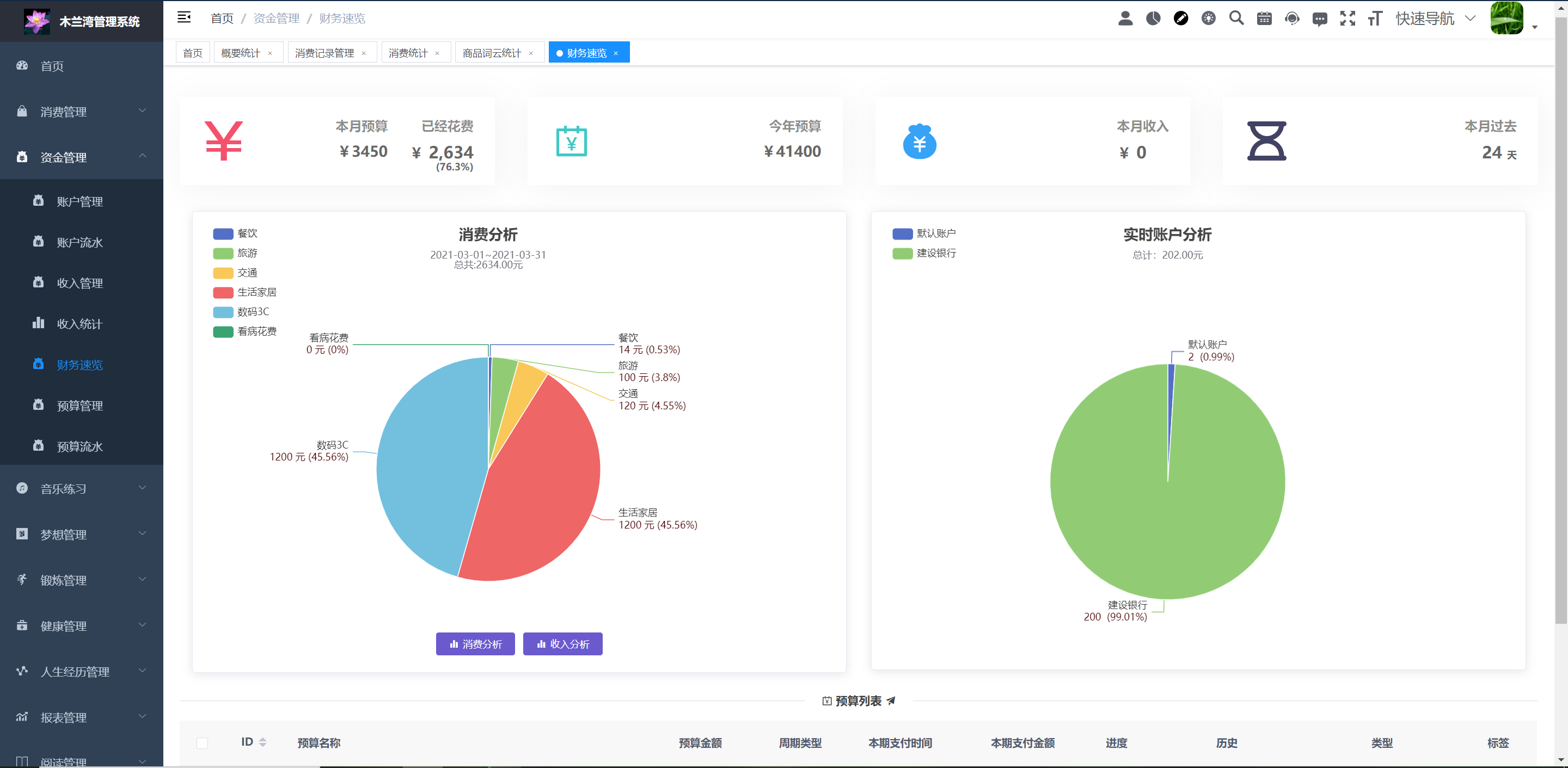Click the black pencil edit icon
This screenshot has height=768, width=1568.
(1181, 19)
